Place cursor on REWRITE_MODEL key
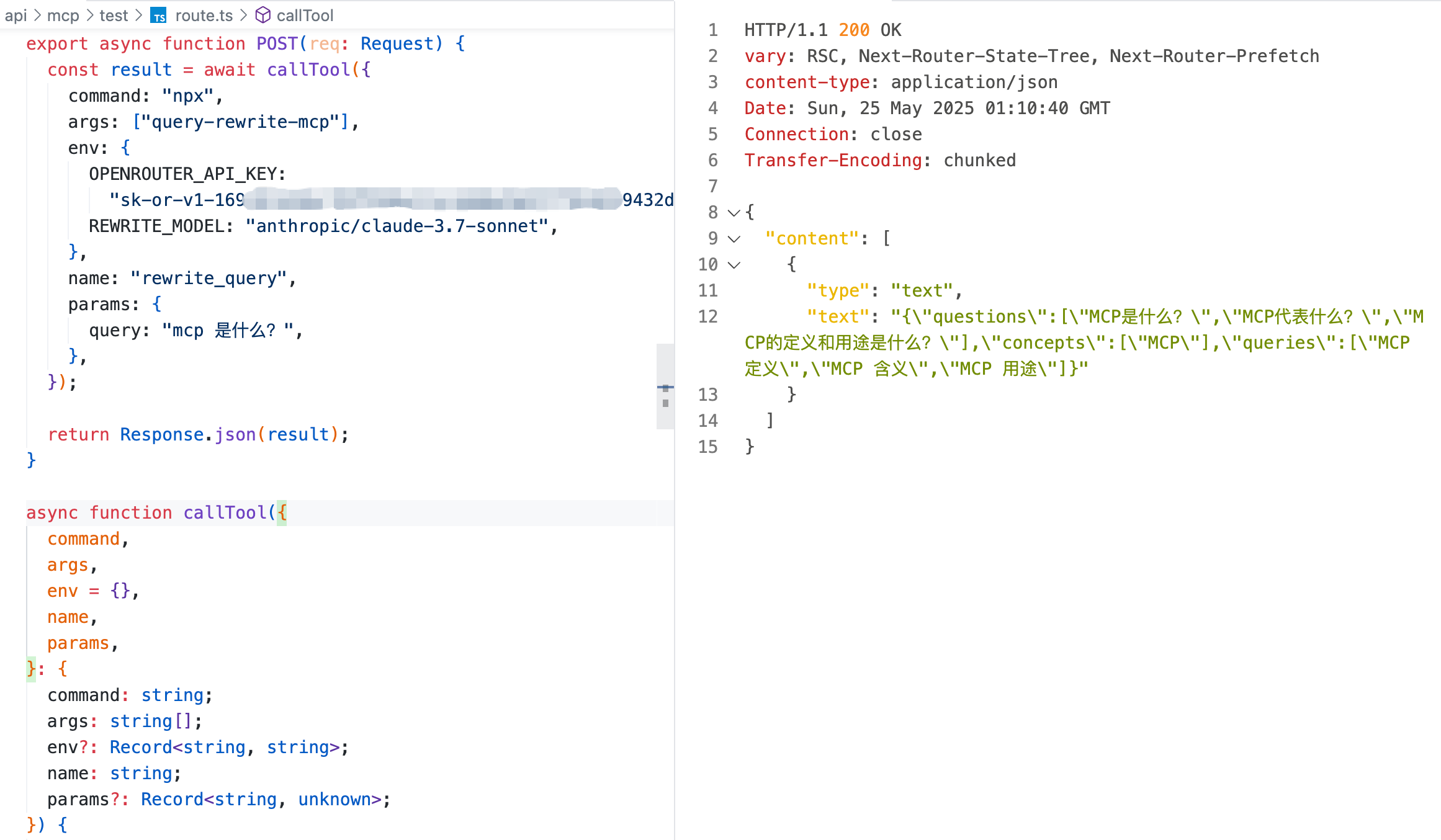Screen dimensions: 1441x840 click(x=156, y=226)
